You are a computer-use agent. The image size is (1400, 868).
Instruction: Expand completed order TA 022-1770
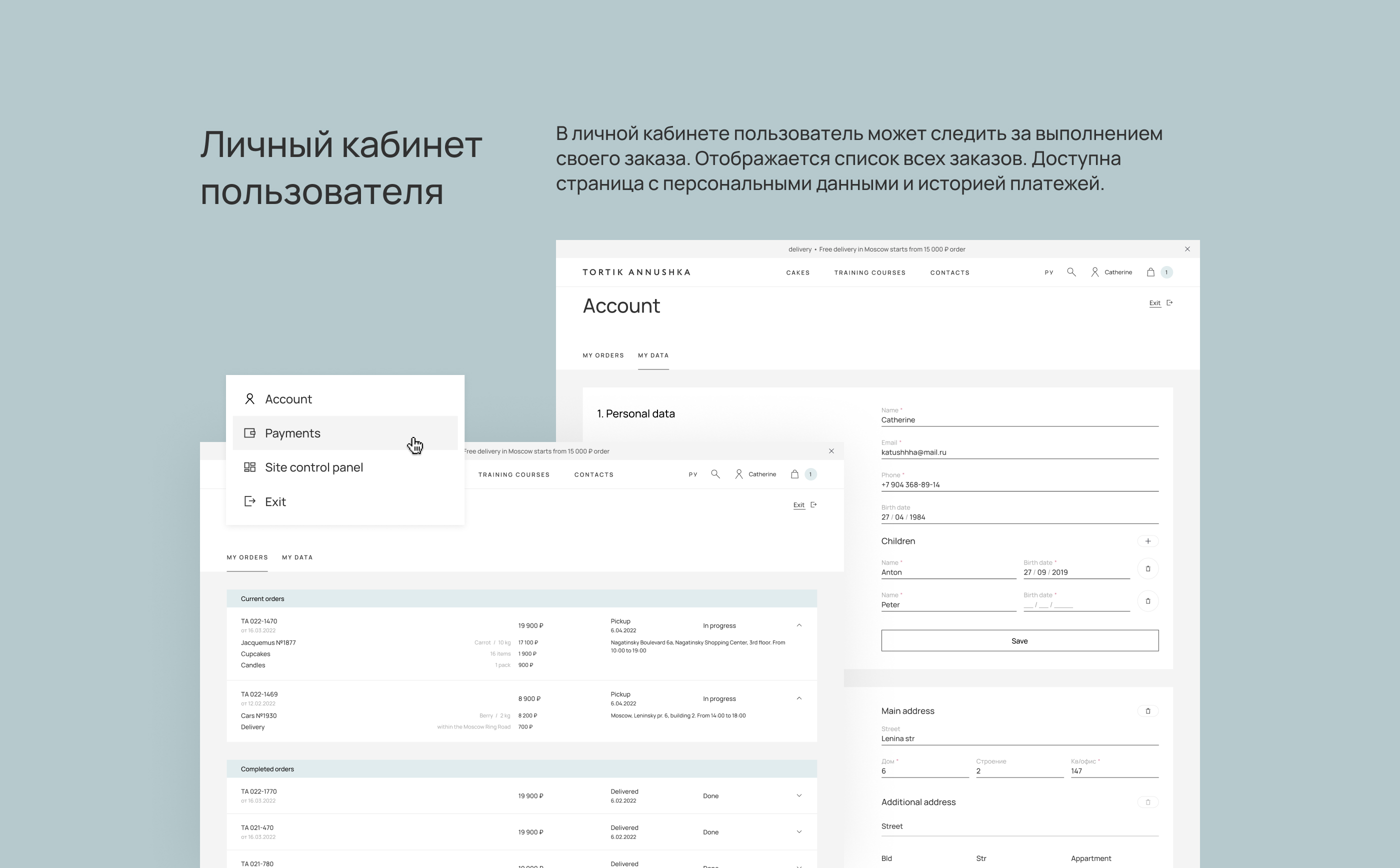[798, 795]
